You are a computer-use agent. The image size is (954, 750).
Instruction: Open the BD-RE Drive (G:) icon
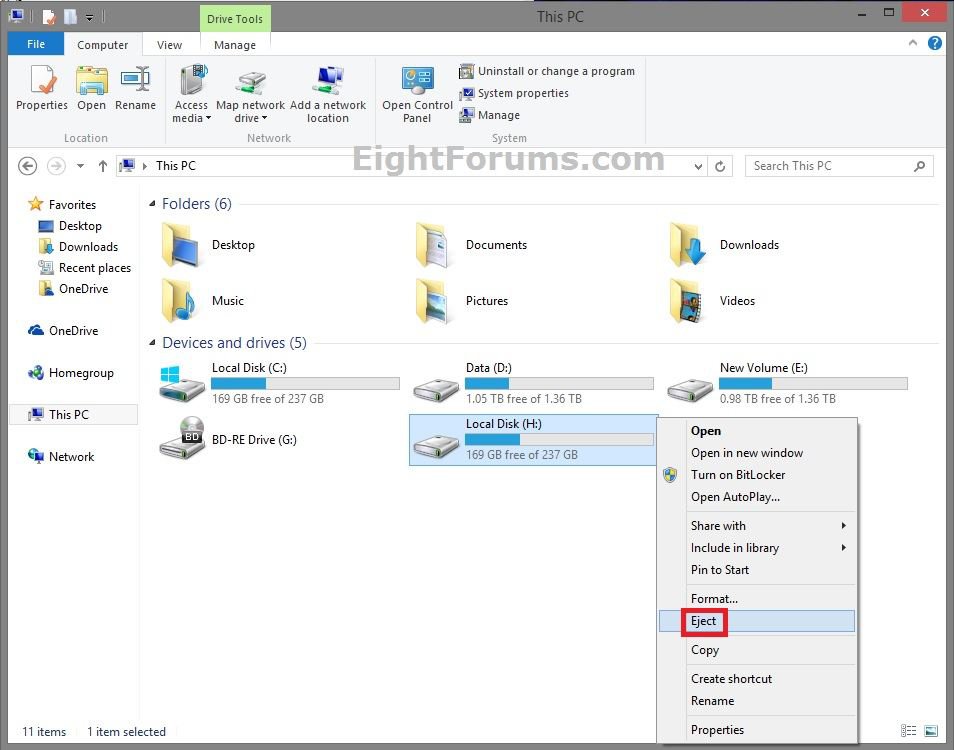[181, 439]
